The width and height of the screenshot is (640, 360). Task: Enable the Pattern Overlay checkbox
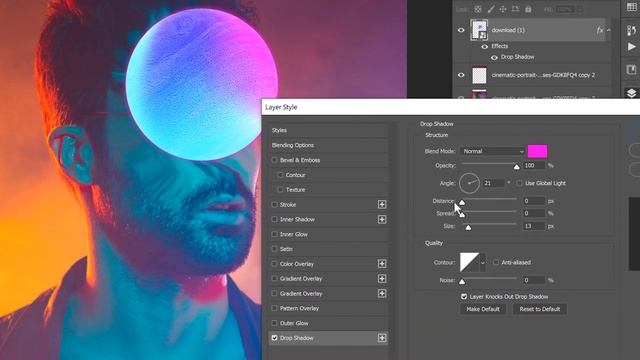274,308
